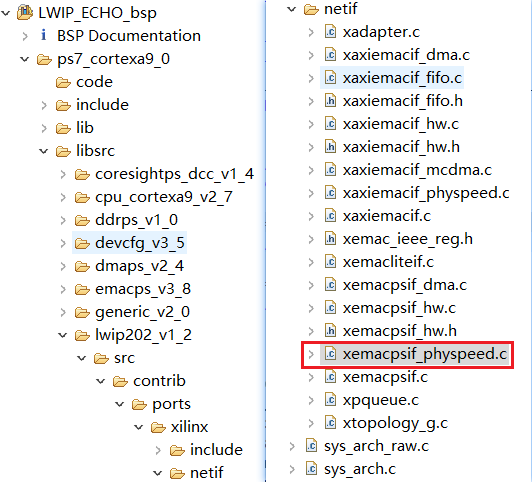Expand the emacps_v3_8 folder
The image size is (532, 482).
click(x=63, y=289)
